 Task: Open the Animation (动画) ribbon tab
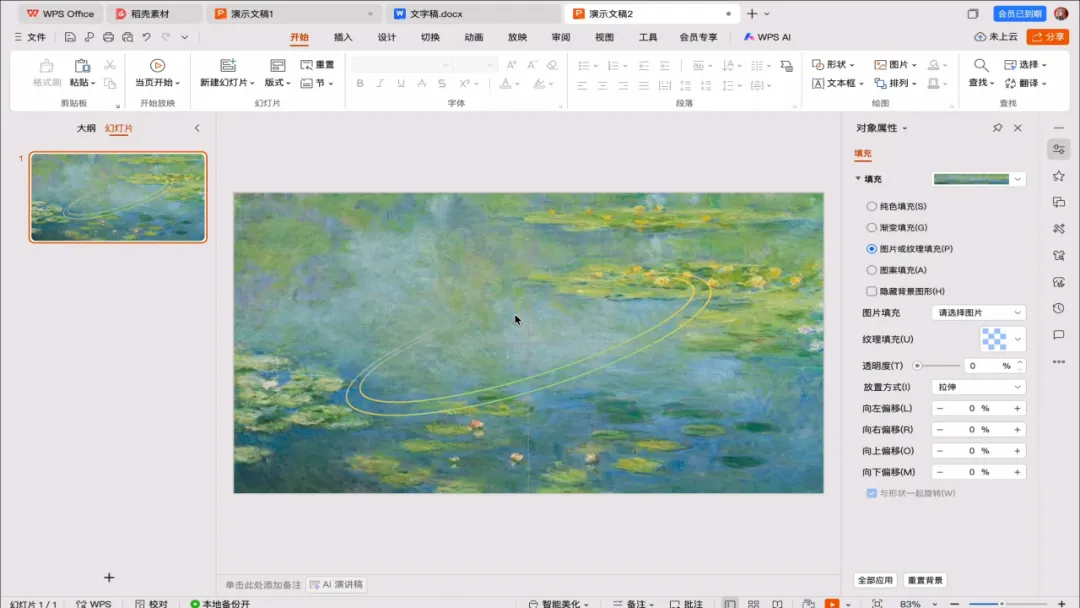pos(474,37)
